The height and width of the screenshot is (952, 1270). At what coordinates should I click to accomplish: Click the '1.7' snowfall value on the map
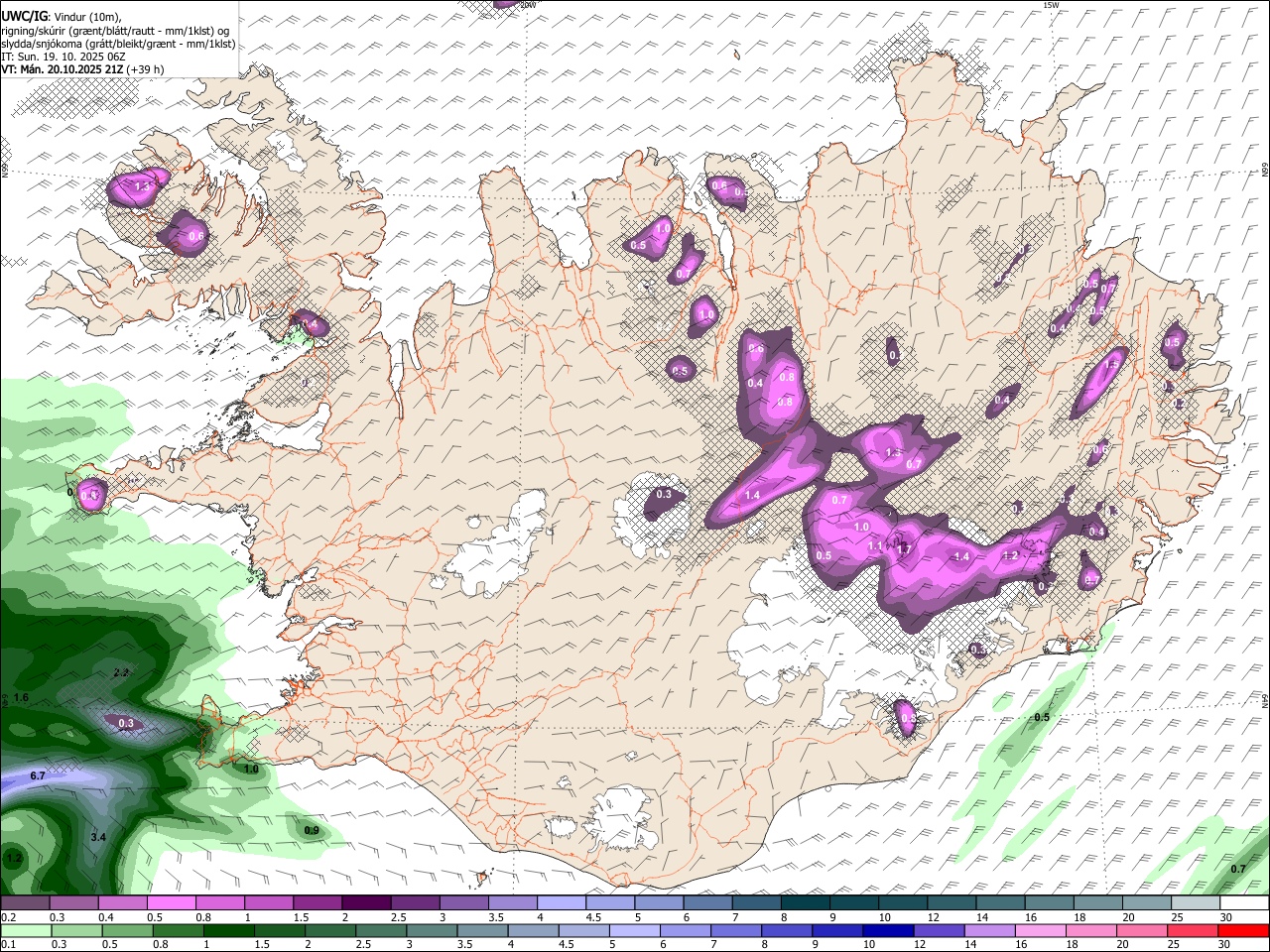click(904, 548)
